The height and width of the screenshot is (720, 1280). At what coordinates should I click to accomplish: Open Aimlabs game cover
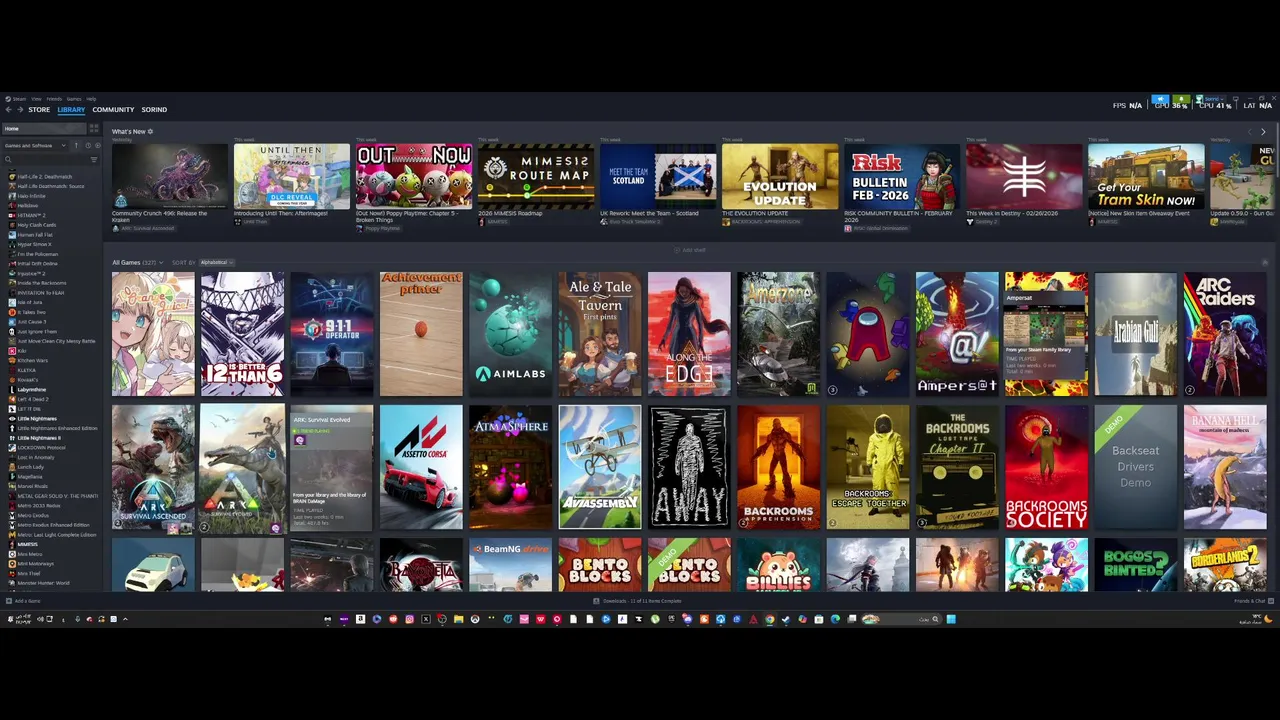(510, 334)
